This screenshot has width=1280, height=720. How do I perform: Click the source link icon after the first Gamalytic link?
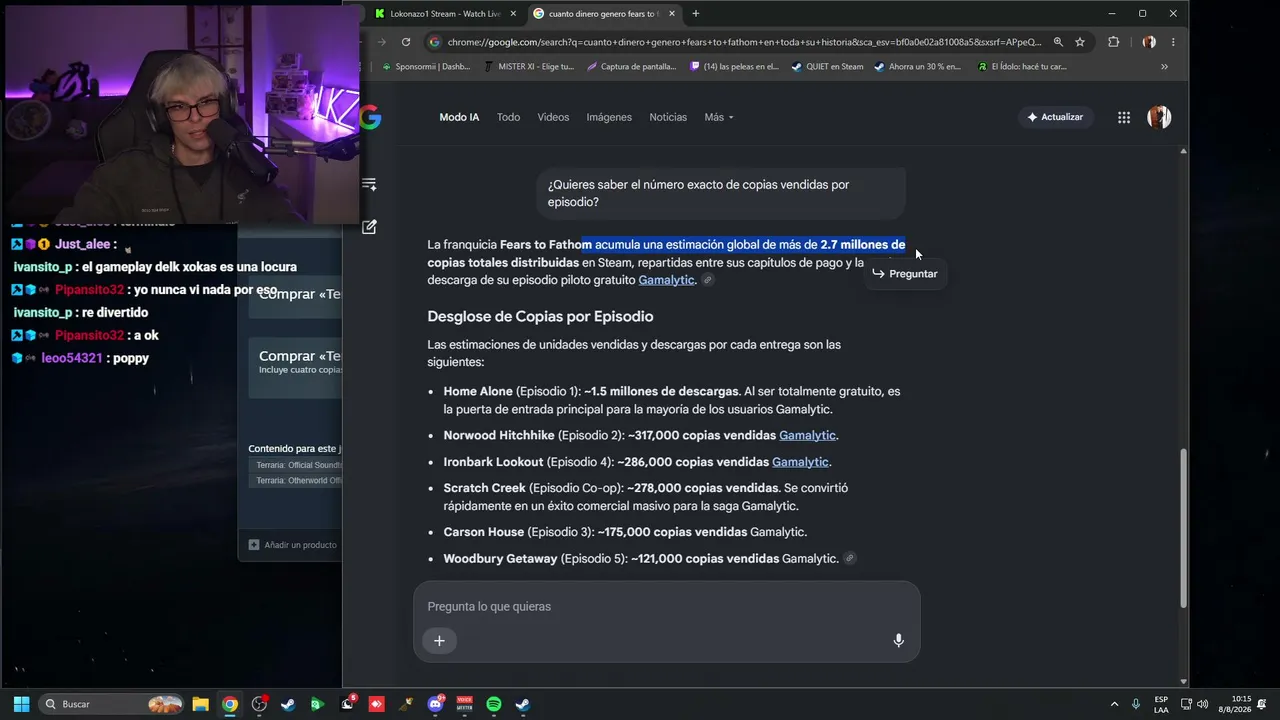[x=707, y=280]
